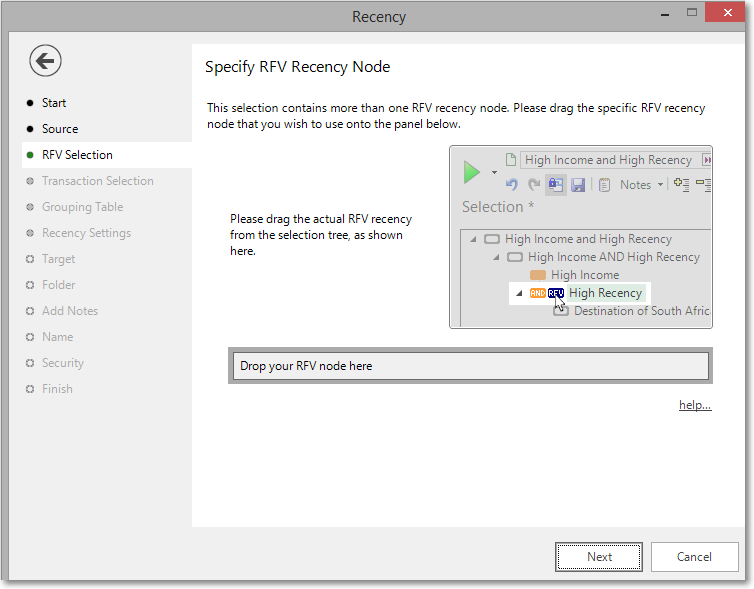
Task: Minimize the Recency window
Action: pos(665,14)
